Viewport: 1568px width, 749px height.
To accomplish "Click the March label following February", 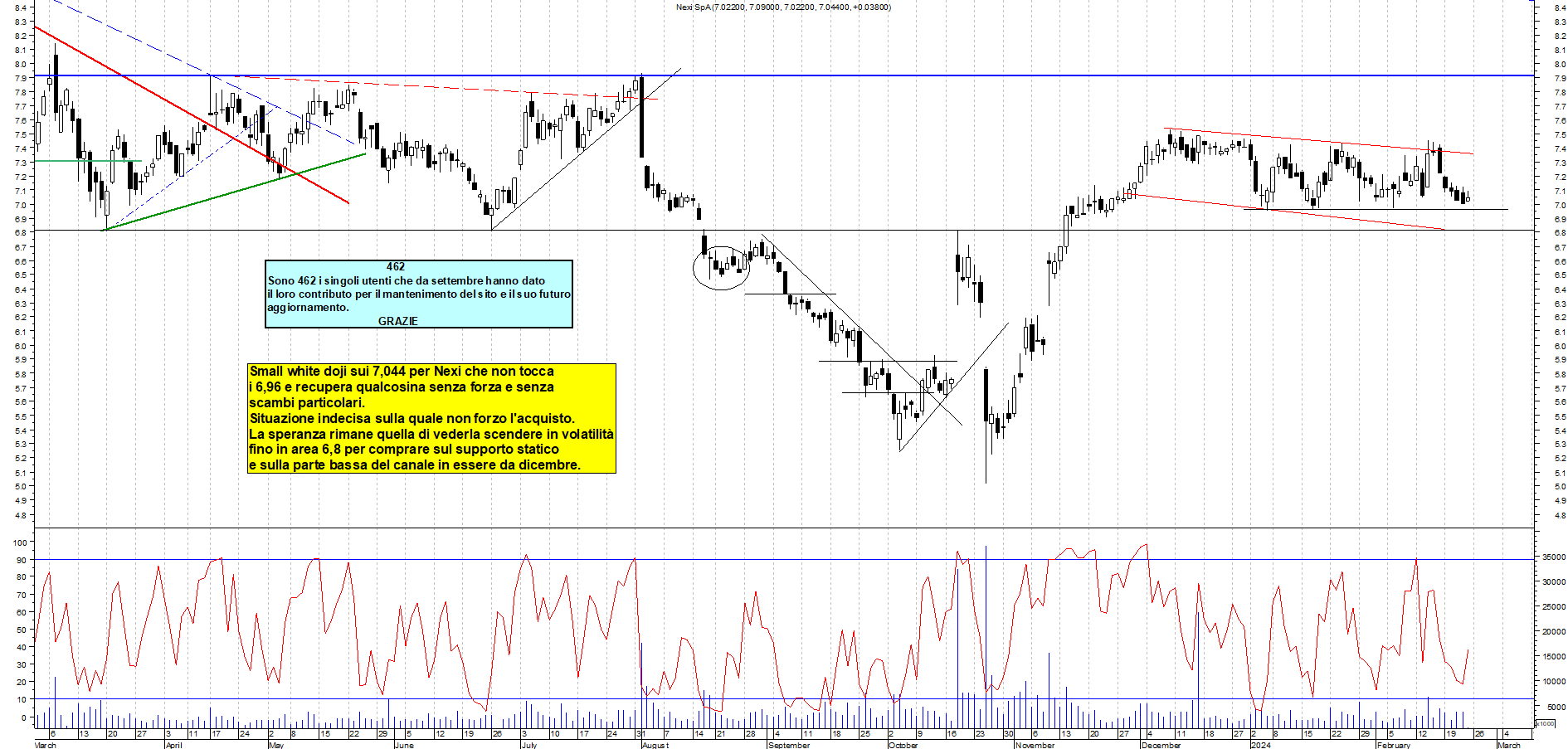I will click(x=1508, y=745).
